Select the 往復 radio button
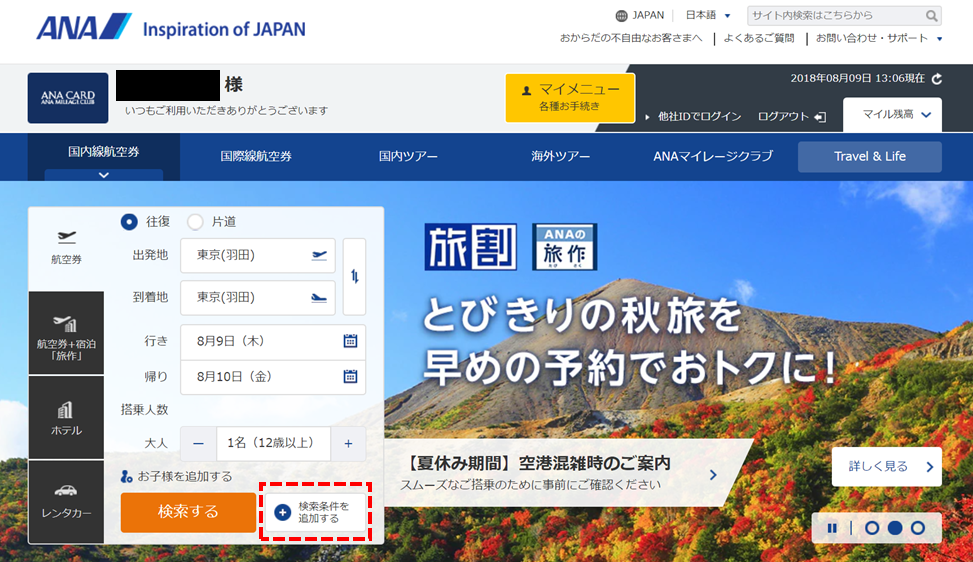The height and width of the screenshot is (562, 973). [x=129, y=221]
